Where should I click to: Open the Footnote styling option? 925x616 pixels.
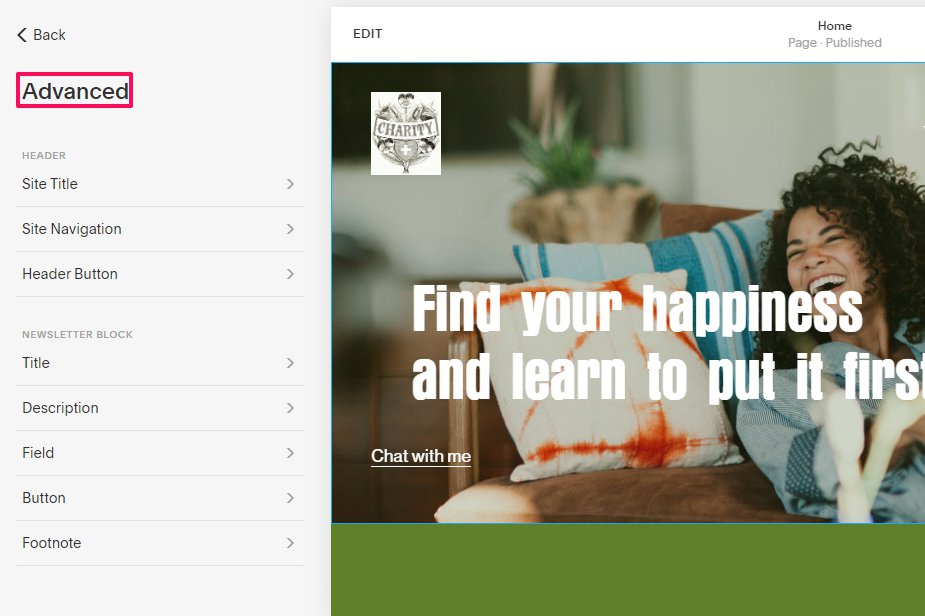tap(160, 543)
